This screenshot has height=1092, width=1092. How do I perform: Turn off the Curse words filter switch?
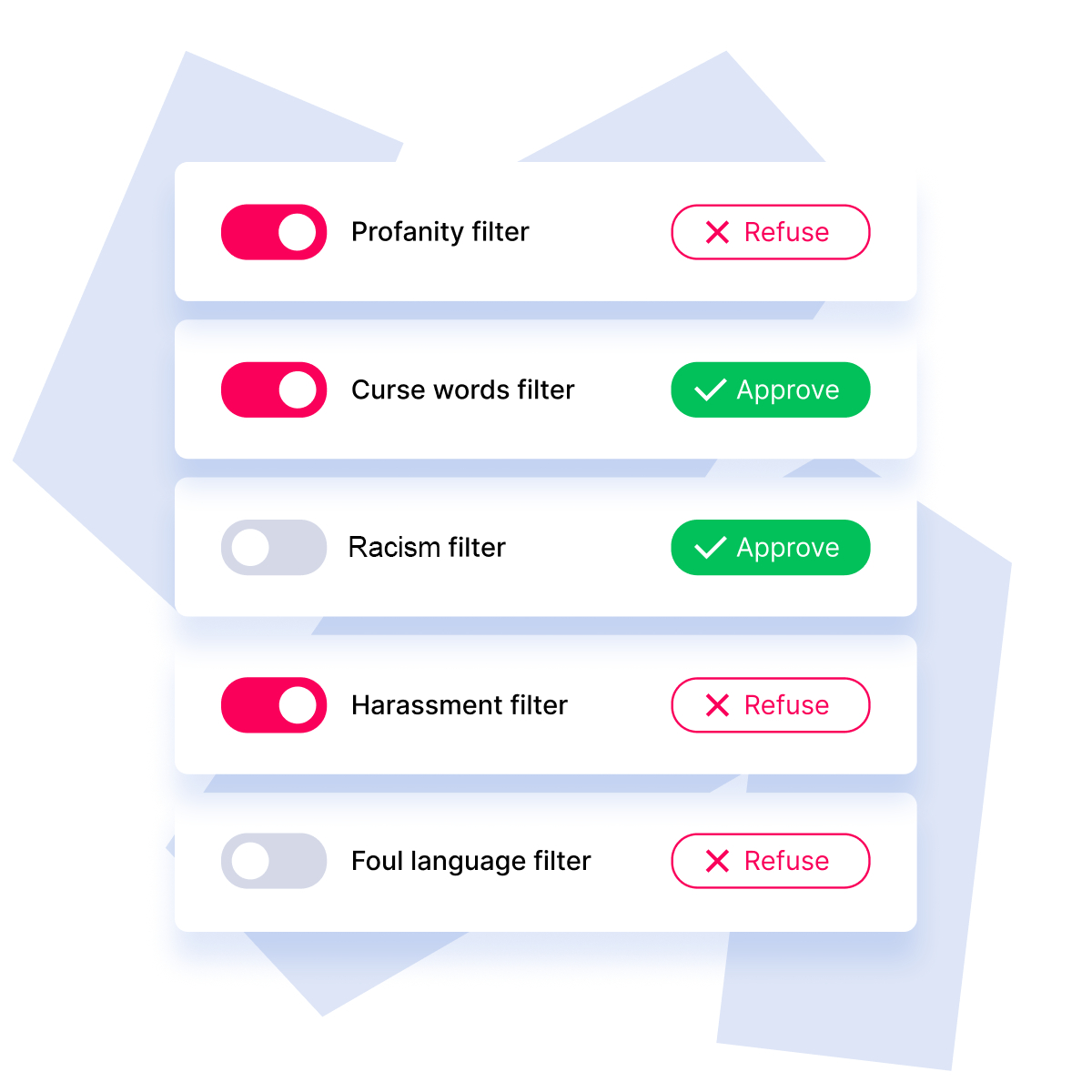pyautogui.click(x=274, y=389)
